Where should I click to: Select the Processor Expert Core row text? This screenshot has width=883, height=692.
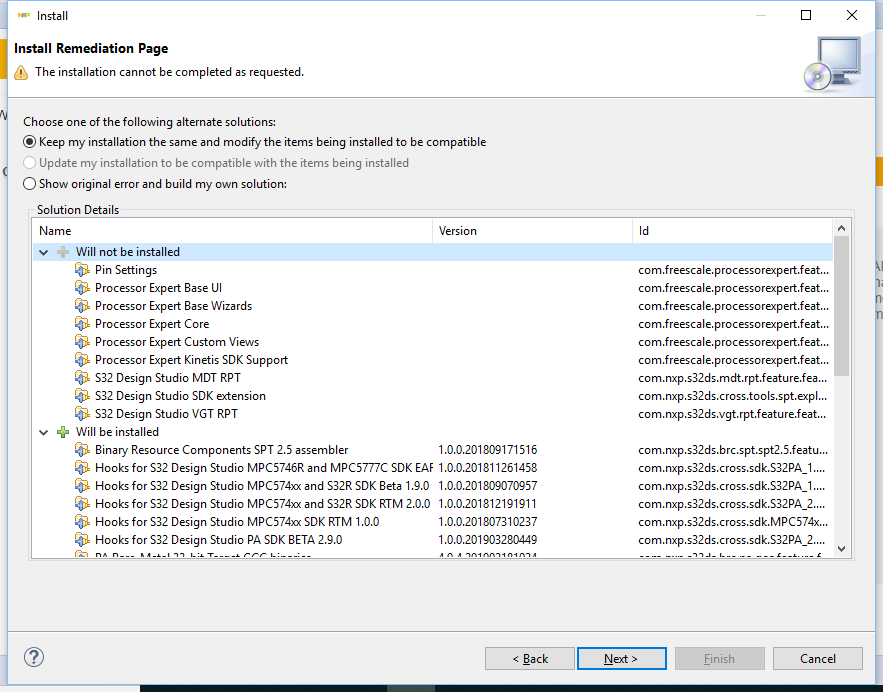(x=152, y=324)
